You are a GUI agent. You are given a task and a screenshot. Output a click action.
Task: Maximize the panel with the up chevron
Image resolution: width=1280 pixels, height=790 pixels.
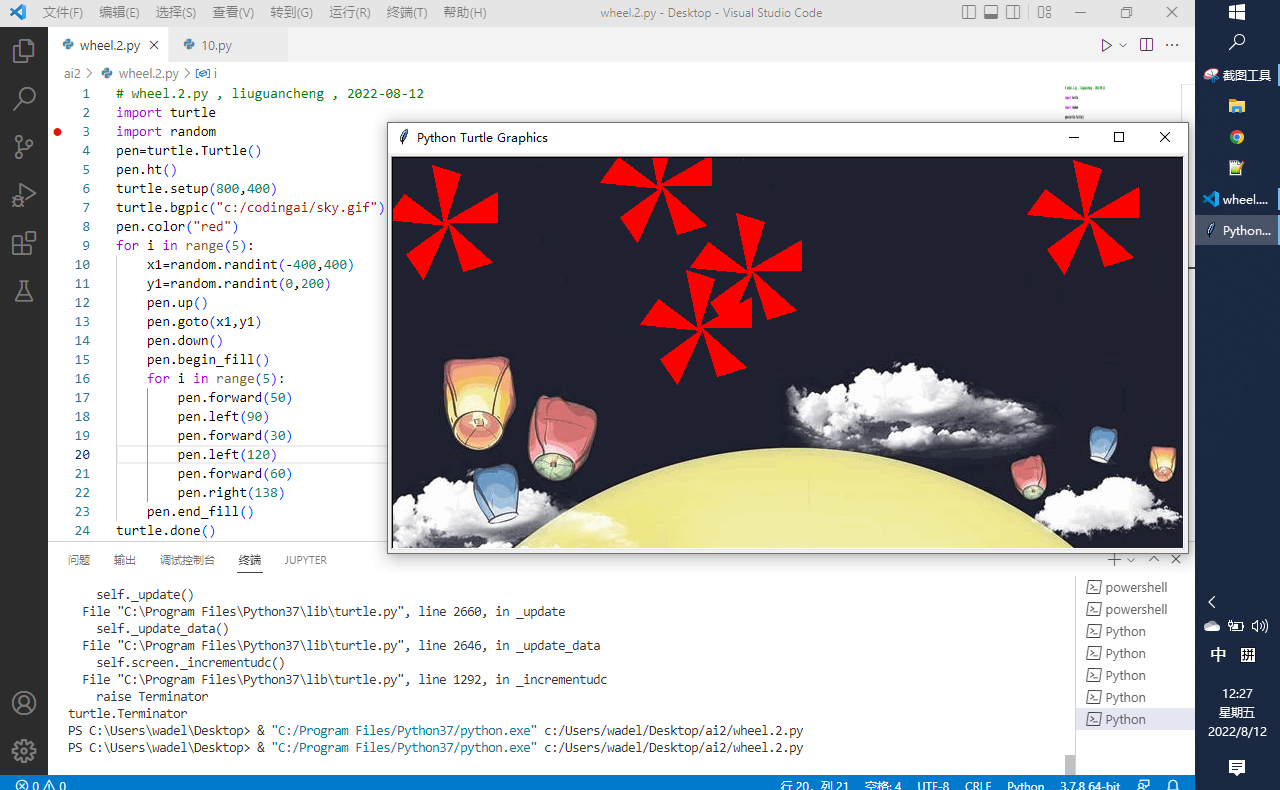click(x=1154, y=560)
